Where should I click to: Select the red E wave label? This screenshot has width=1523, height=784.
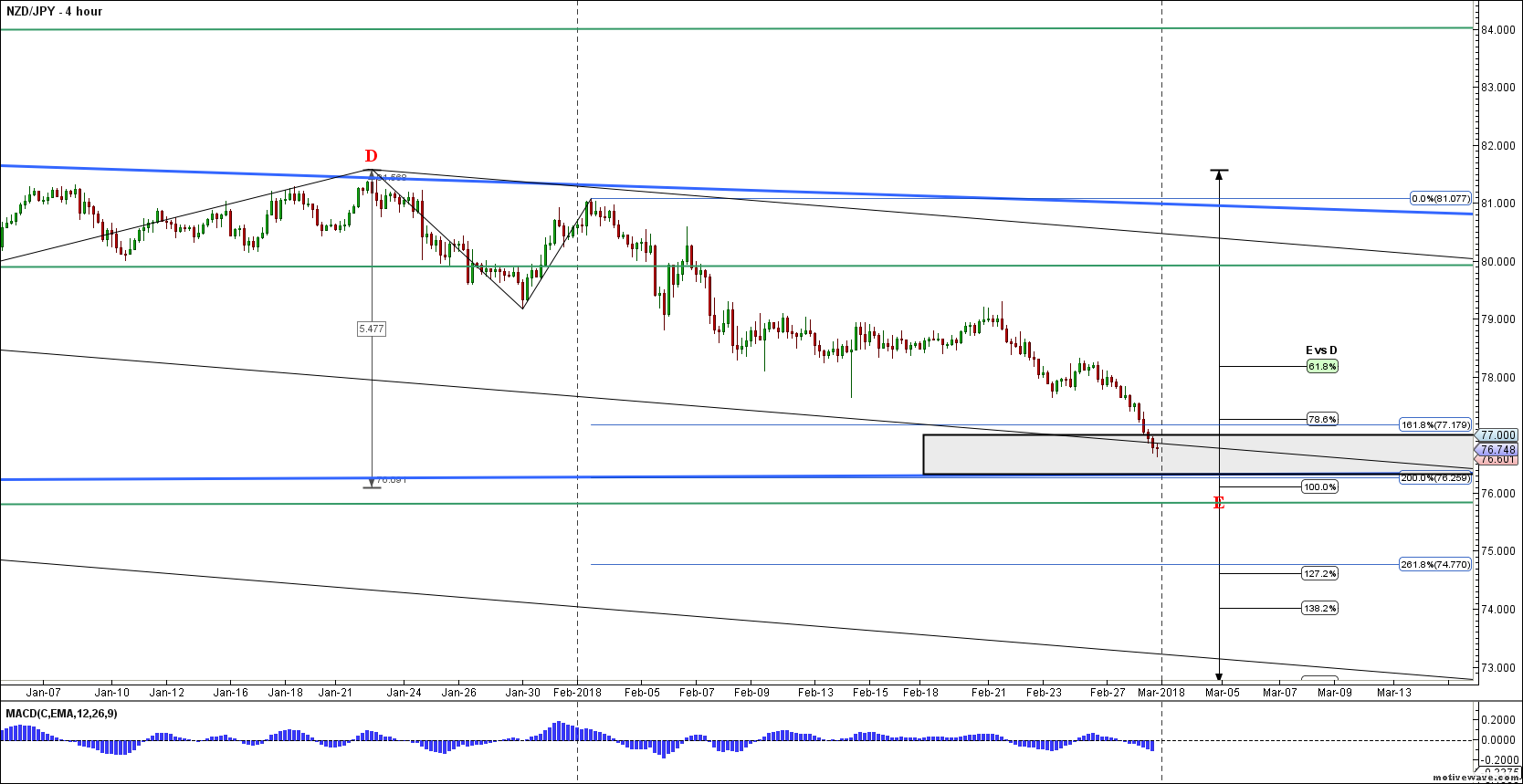pyautogui.click(x=1218, y=502)
